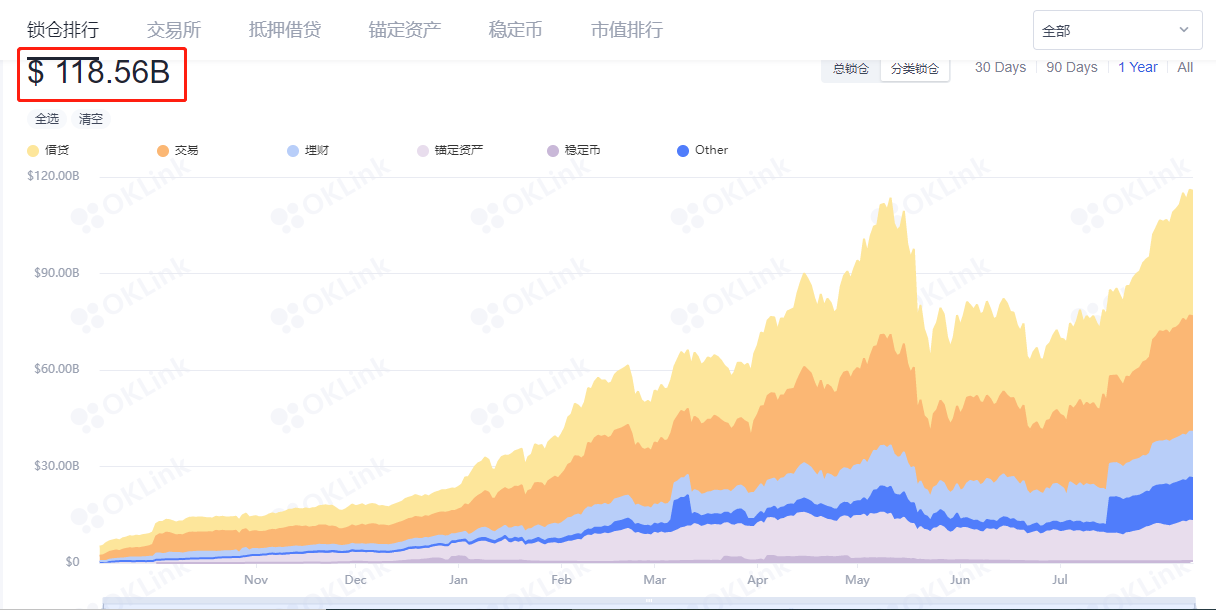Toggle the blue Other legend dot
The image size is (1216, 610).
tap(683, 151)
